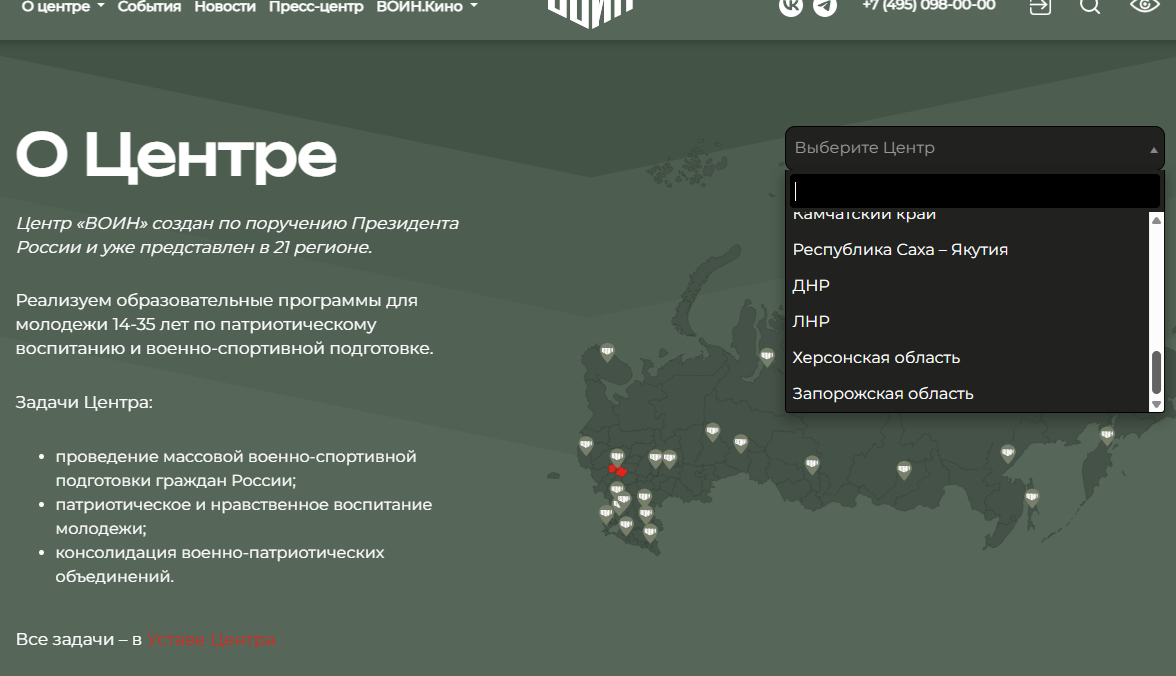This screenshot has height=676, width=1176.
Task: Open site search magnifier icon
Action: click(x=1090, y=6)
